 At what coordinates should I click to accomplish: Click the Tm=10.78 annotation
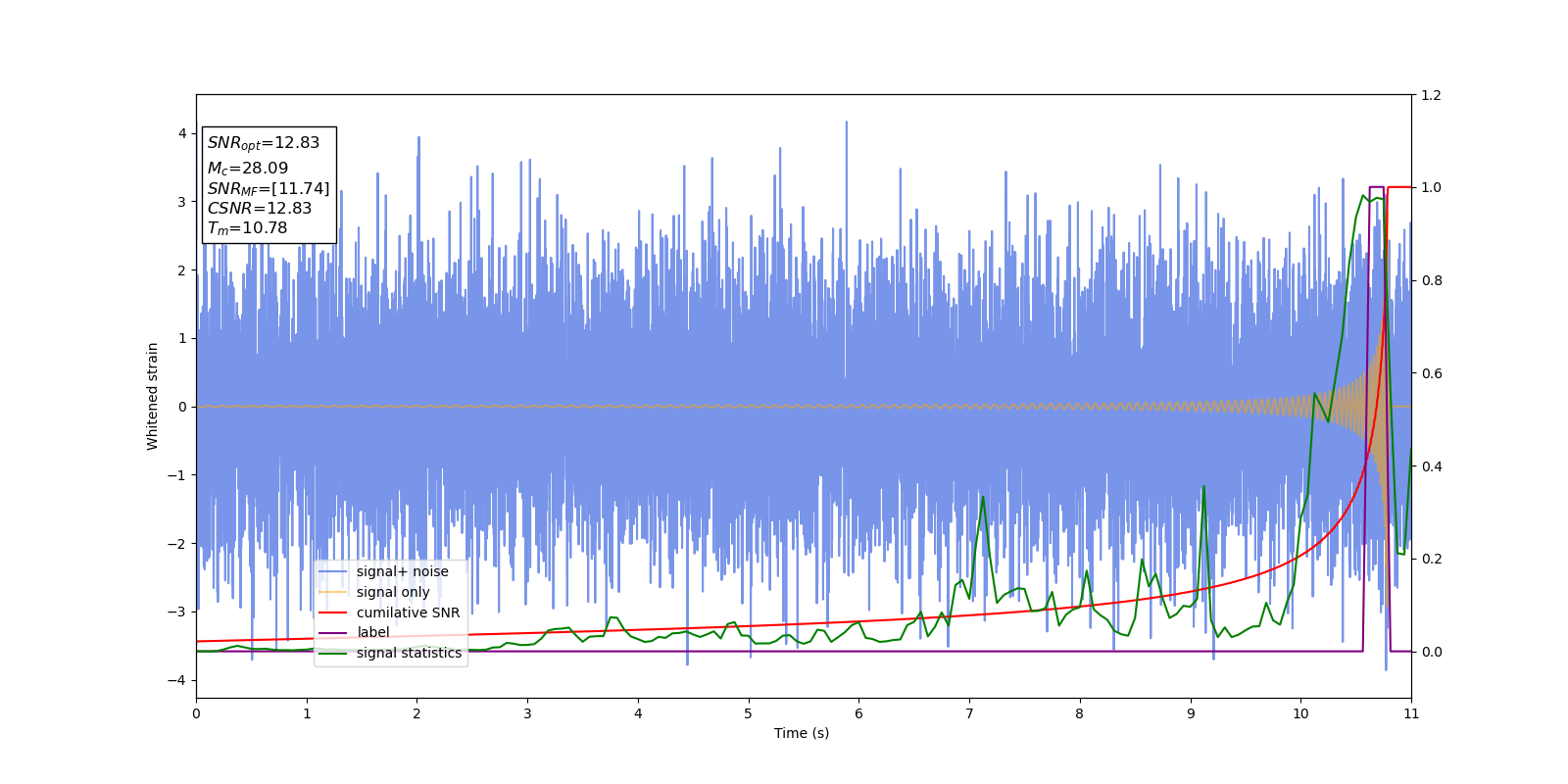pyautogui.click(x=247, y=228)
